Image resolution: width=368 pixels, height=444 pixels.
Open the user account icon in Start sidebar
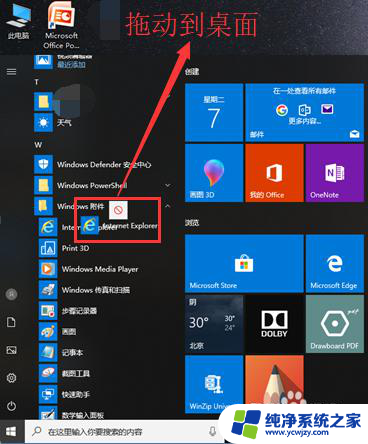12,294
